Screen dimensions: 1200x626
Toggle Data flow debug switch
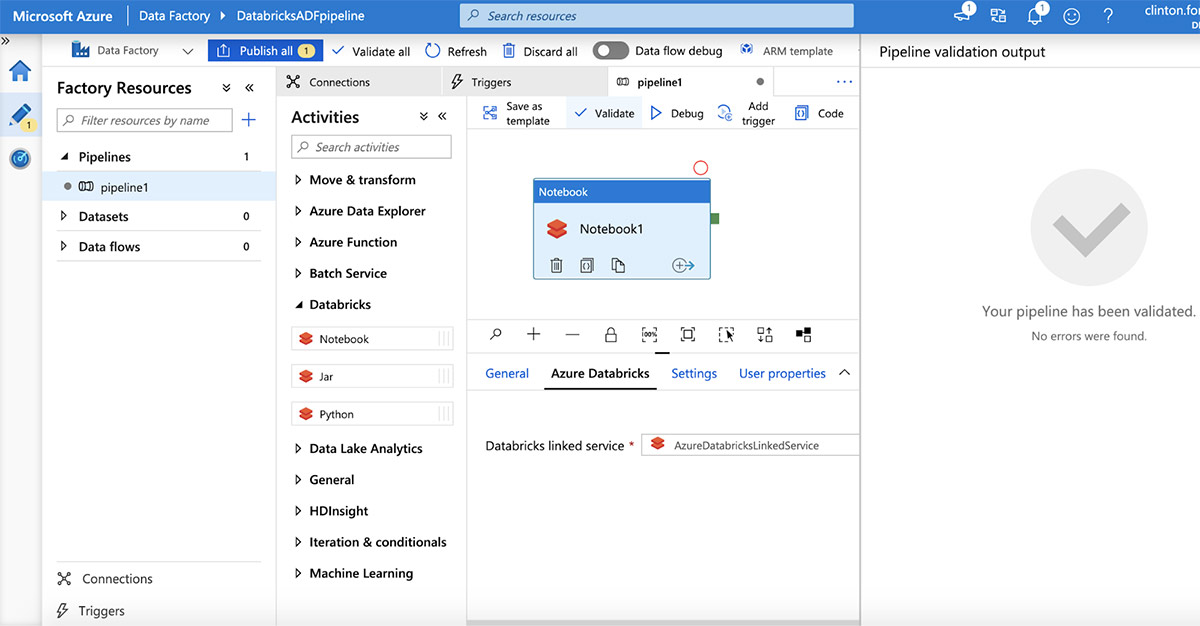610,51
